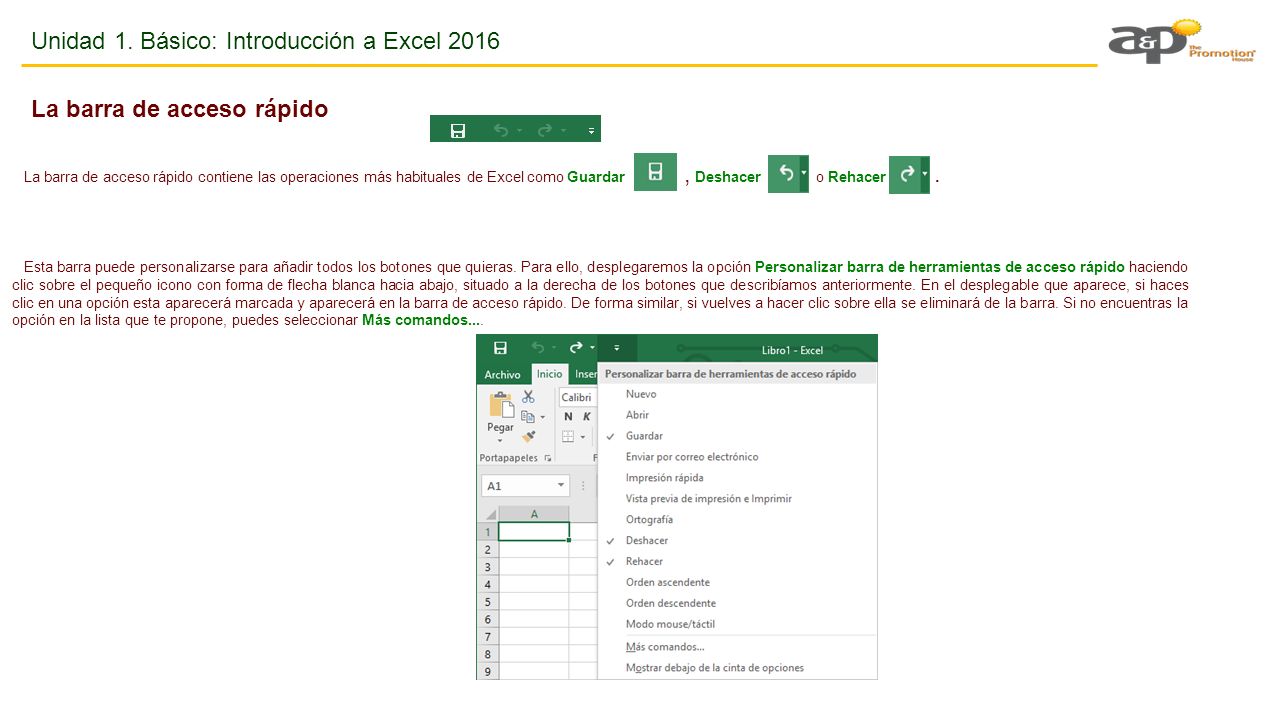This screenshot has width=1280, height=720.
Task: Enable the Orden descendente option
Action: pos(737,604)
